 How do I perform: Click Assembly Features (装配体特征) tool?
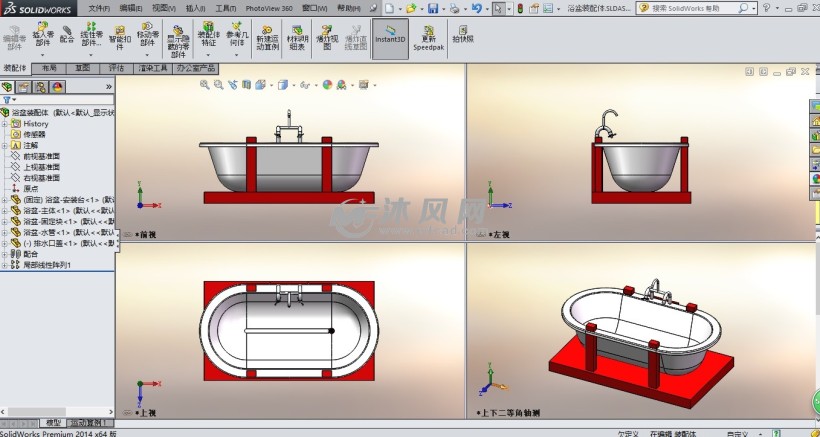click(x=208, y=34)
